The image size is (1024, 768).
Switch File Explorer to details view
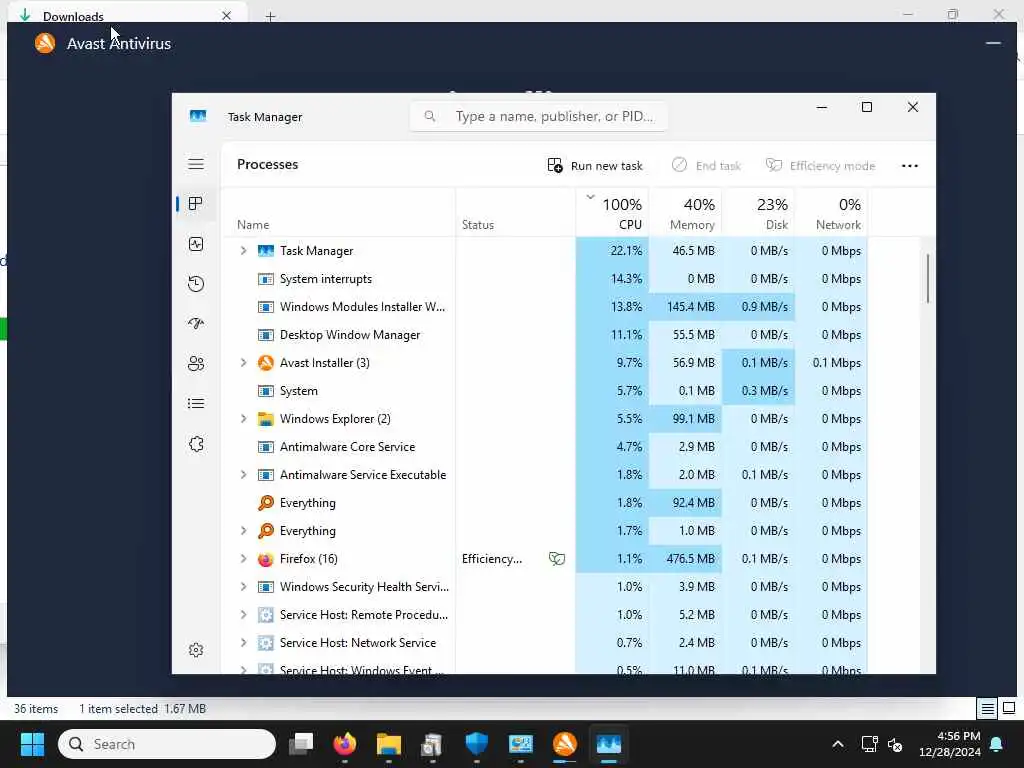[x=987, y=708]
